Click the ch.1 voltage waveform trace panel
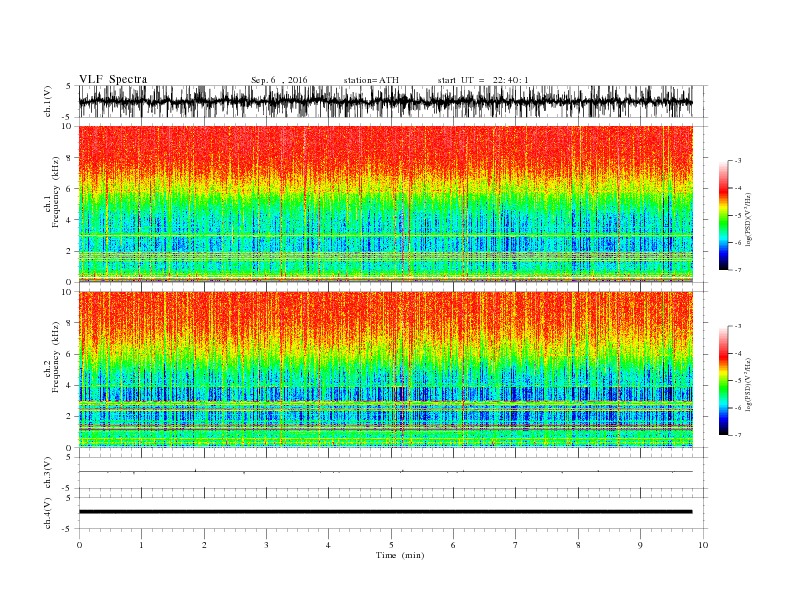This screenshot has height=612, width=792. point(393,101)
